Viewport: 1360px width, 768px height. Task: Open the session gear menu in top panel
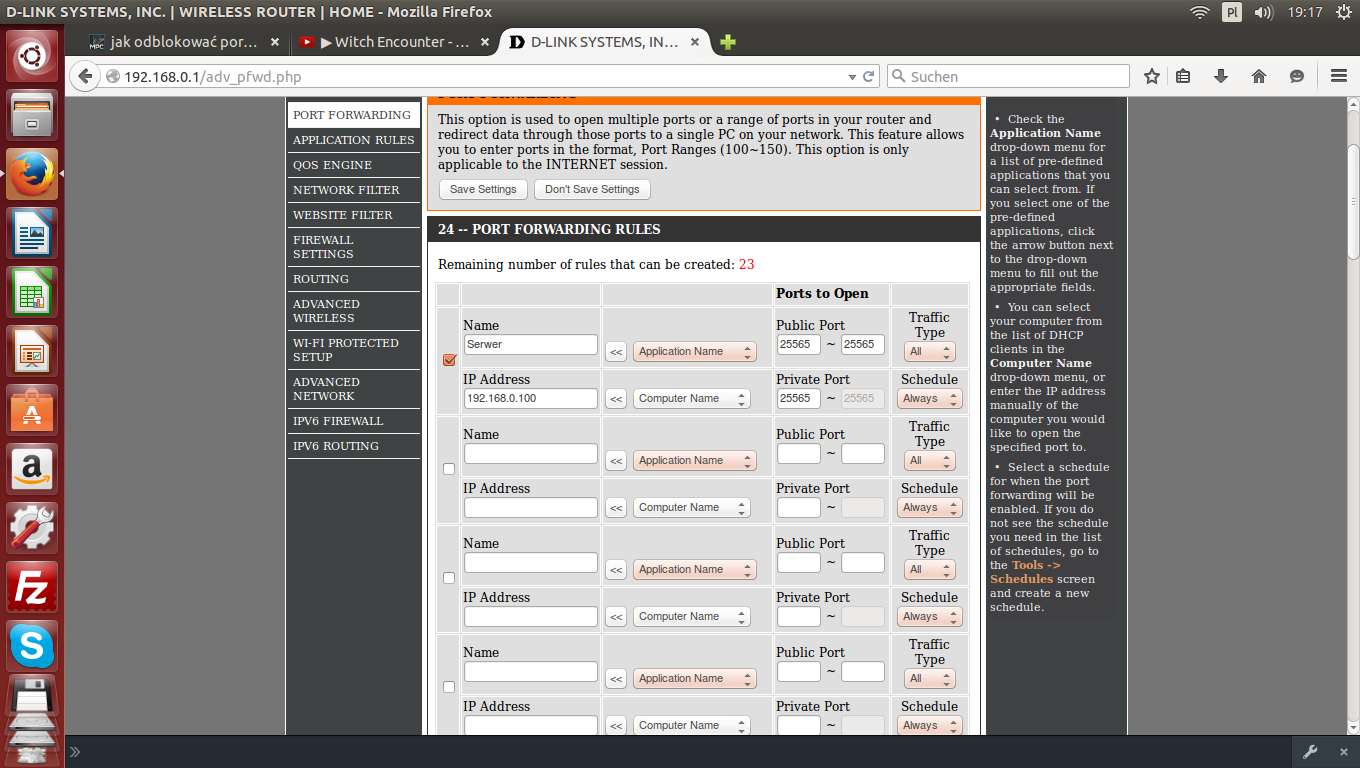(x=1342, y=12)
